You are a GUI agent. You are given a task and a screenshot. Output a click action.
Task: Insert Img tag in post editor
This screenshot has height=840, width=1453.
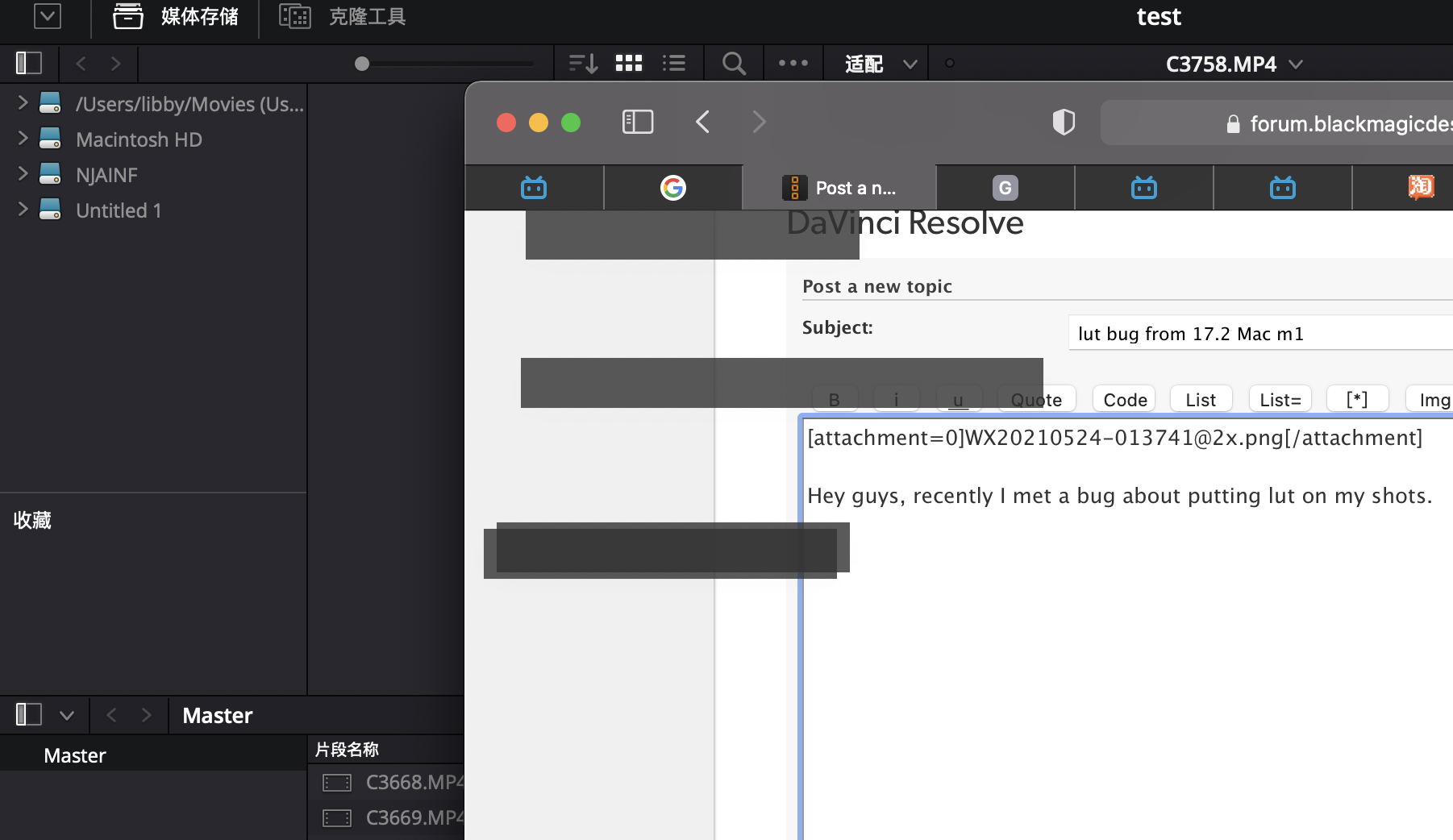(x=1431, y=400)
